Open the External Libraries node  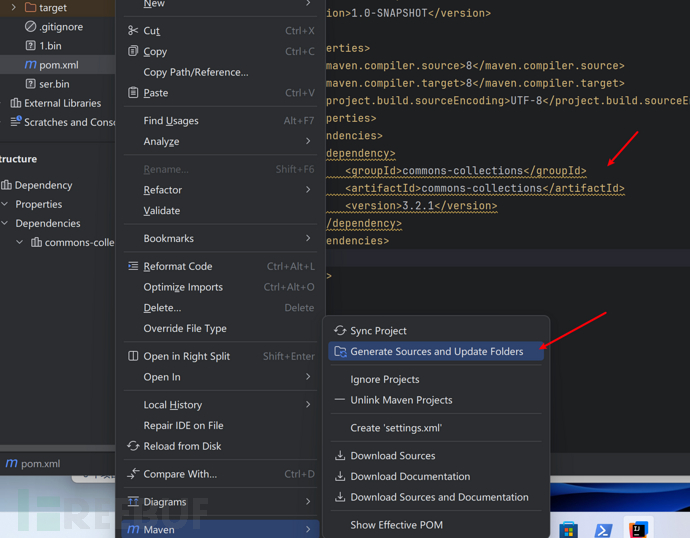(x=62, y=103)
